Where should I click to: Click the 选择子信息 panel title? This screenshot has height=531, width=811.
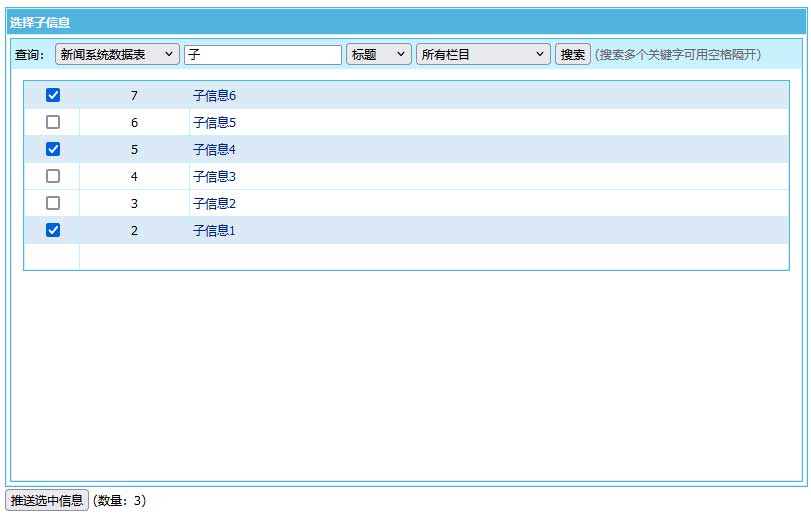(40, 22)
